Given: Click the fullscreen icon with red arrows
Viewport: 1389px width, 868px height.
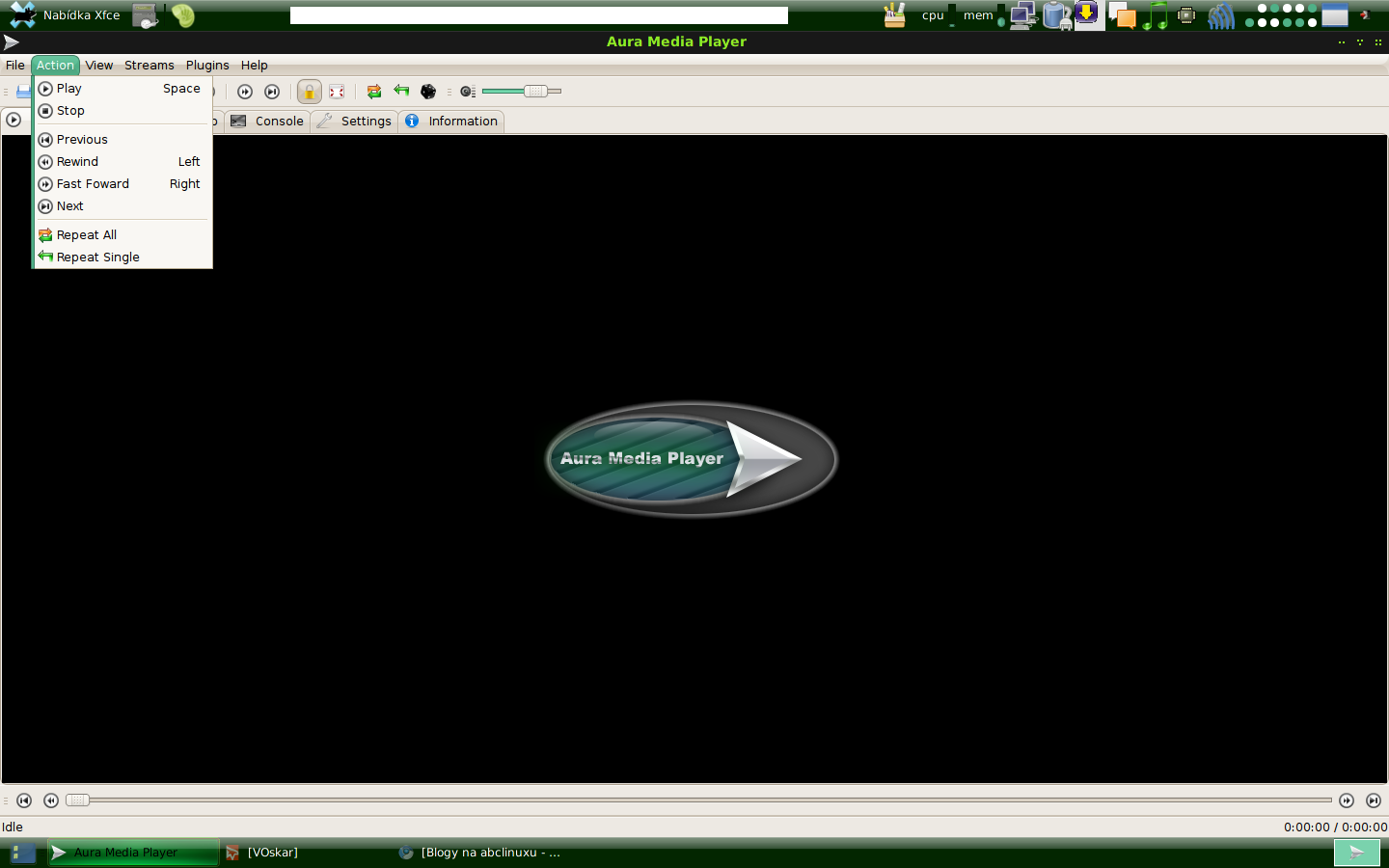Looking at the screenshot, I should click(337, 92).
